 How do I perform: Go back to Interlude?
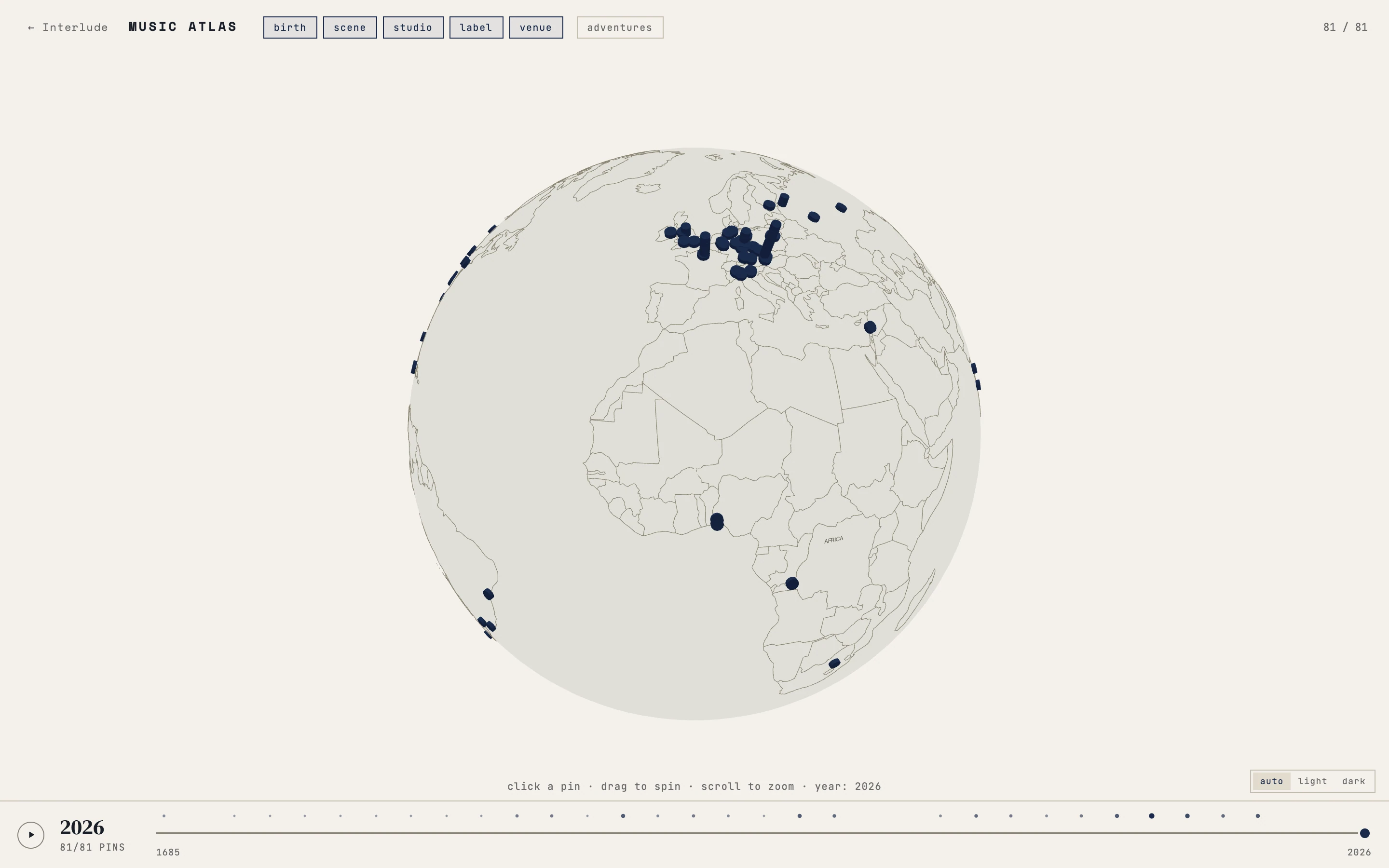(x=68, y=27)
